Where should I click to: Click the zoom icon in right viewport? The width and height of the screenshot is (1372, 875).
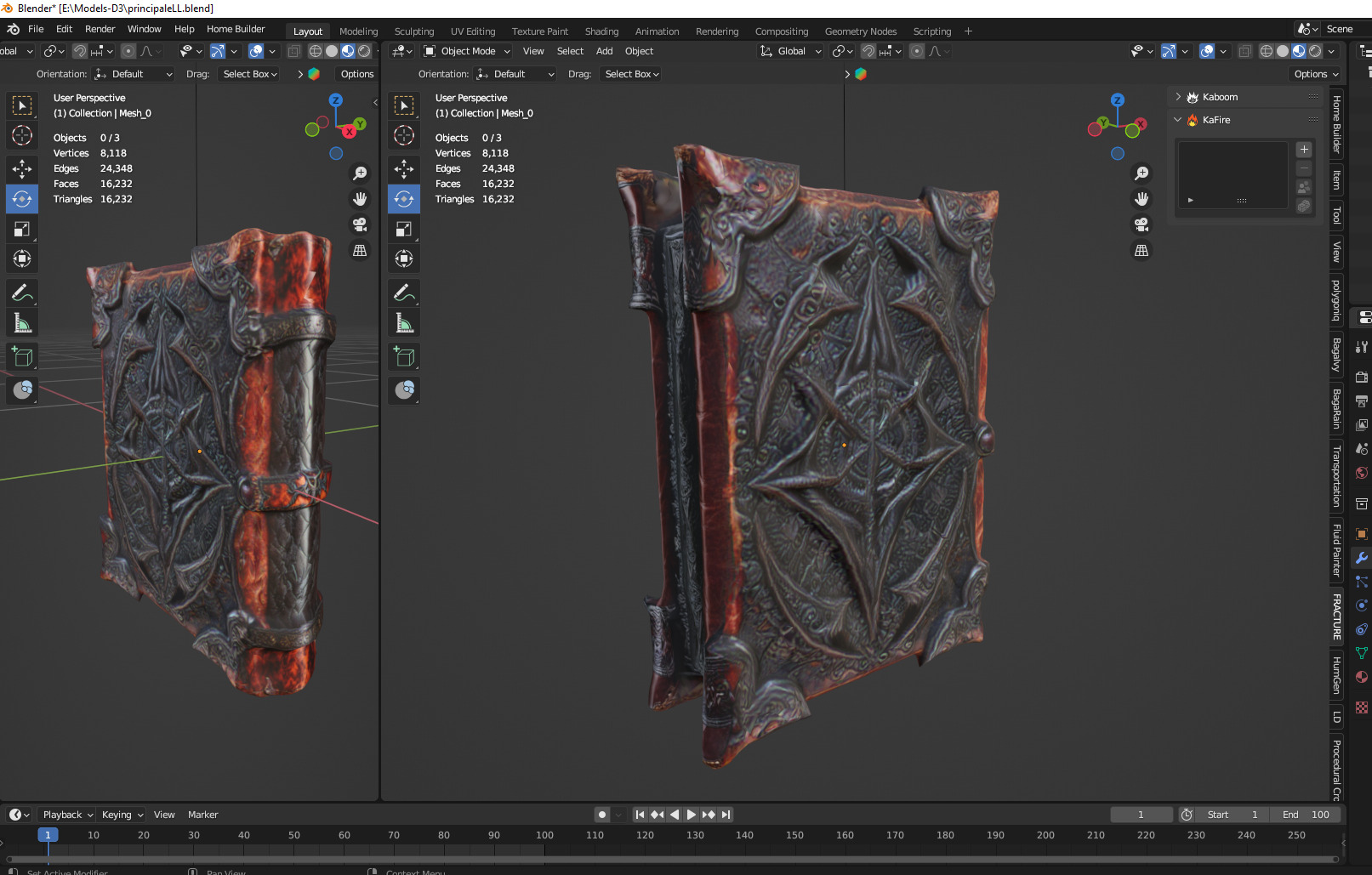click(1141, 173)
